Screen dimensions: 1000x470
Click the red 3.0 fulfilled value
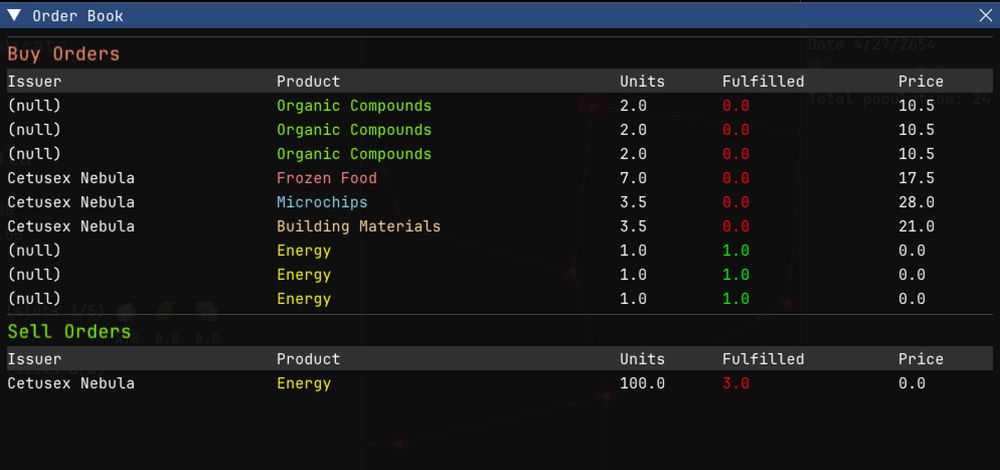[736, 383]
